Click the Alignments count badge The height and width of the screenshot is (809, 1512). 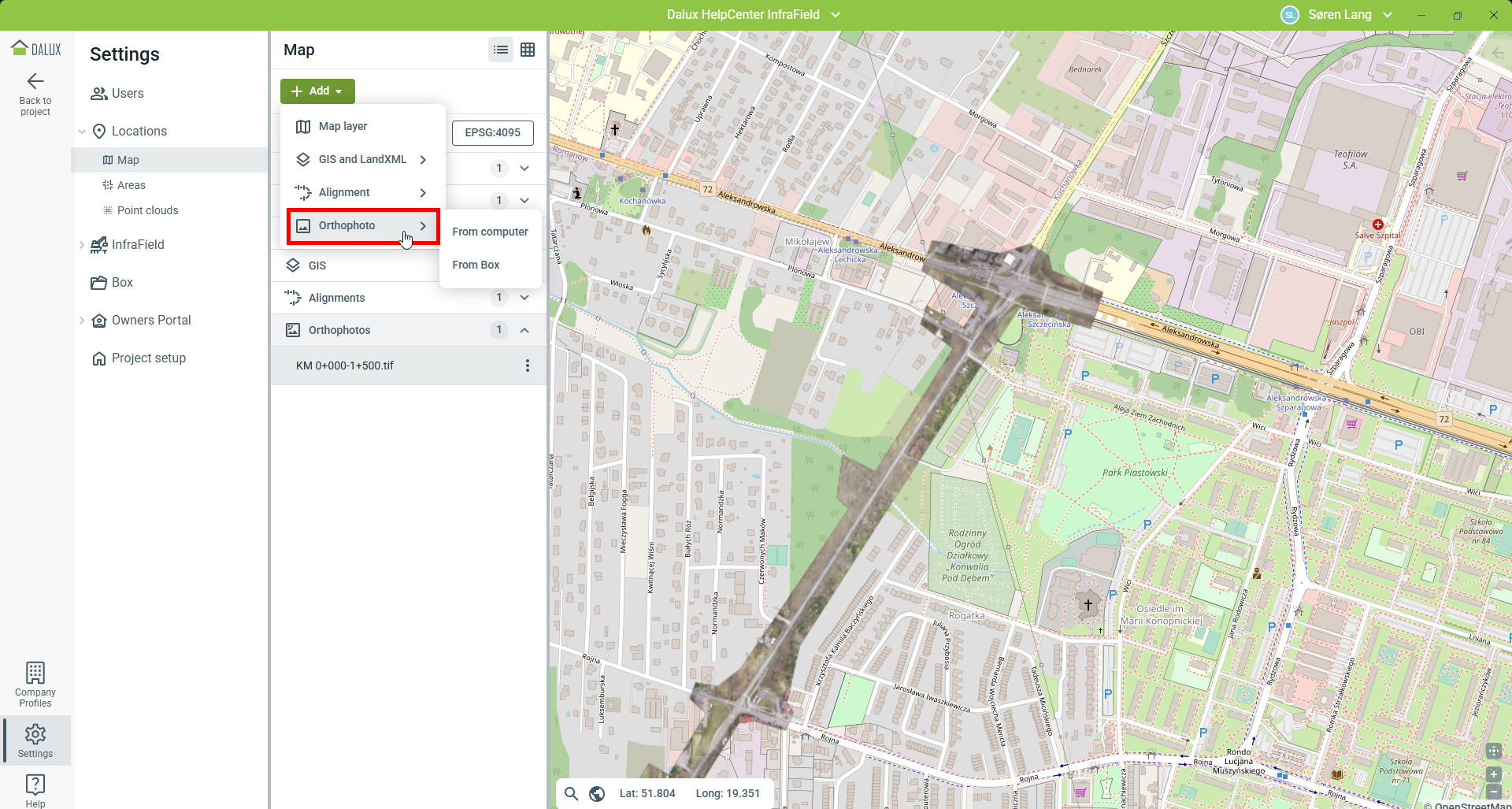coord(499,297)
